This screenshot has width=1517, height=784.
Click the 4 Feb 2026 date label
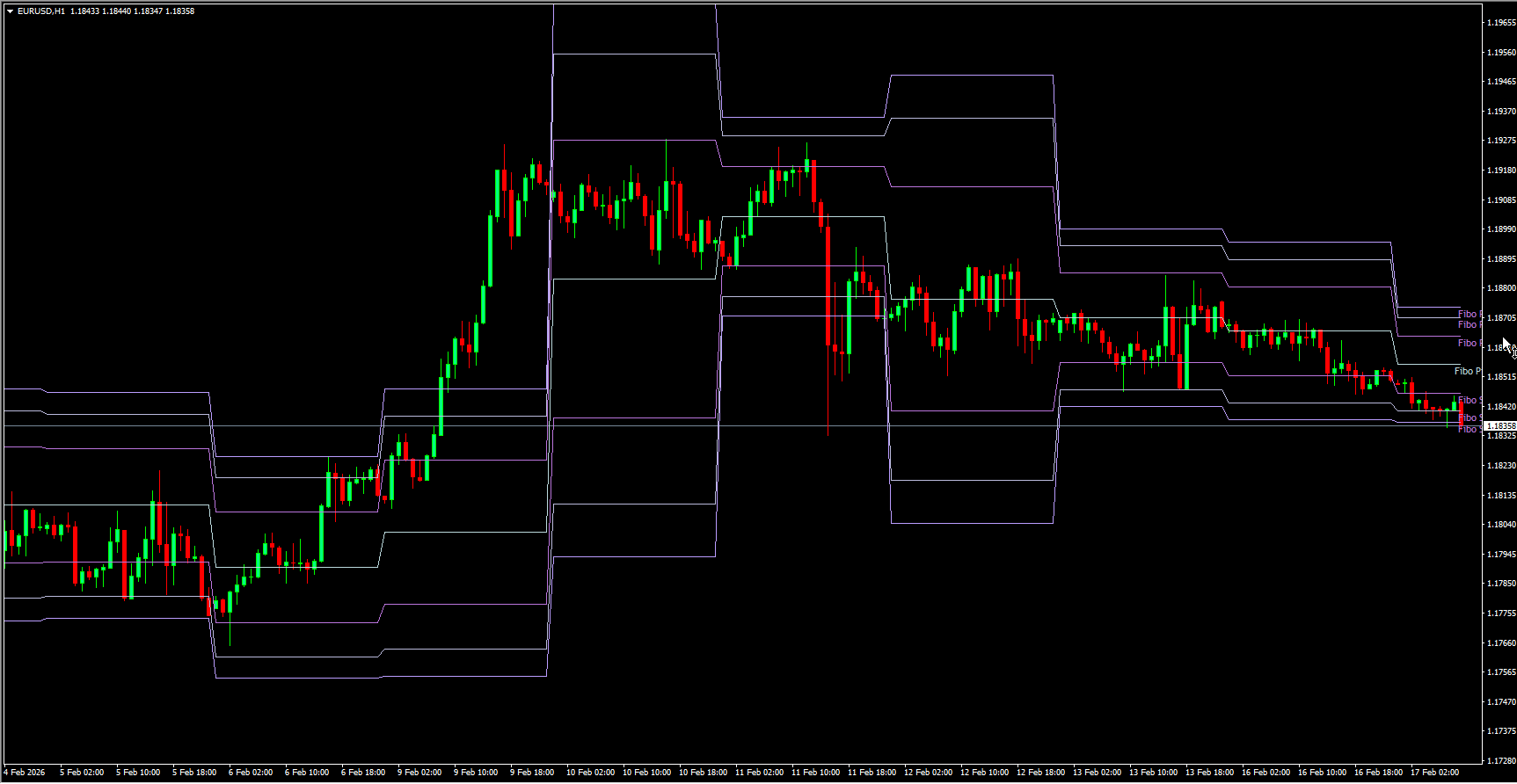(x=25, y=773)
